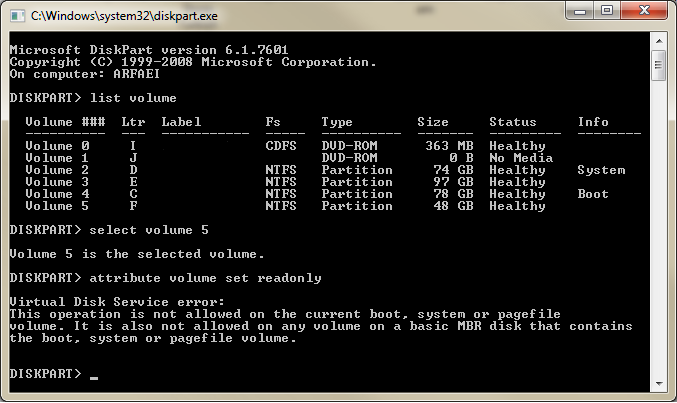The image size is (677, 403).
Task: Click the empty scrollbar track below thumb
Action: [x=659, y=228]
